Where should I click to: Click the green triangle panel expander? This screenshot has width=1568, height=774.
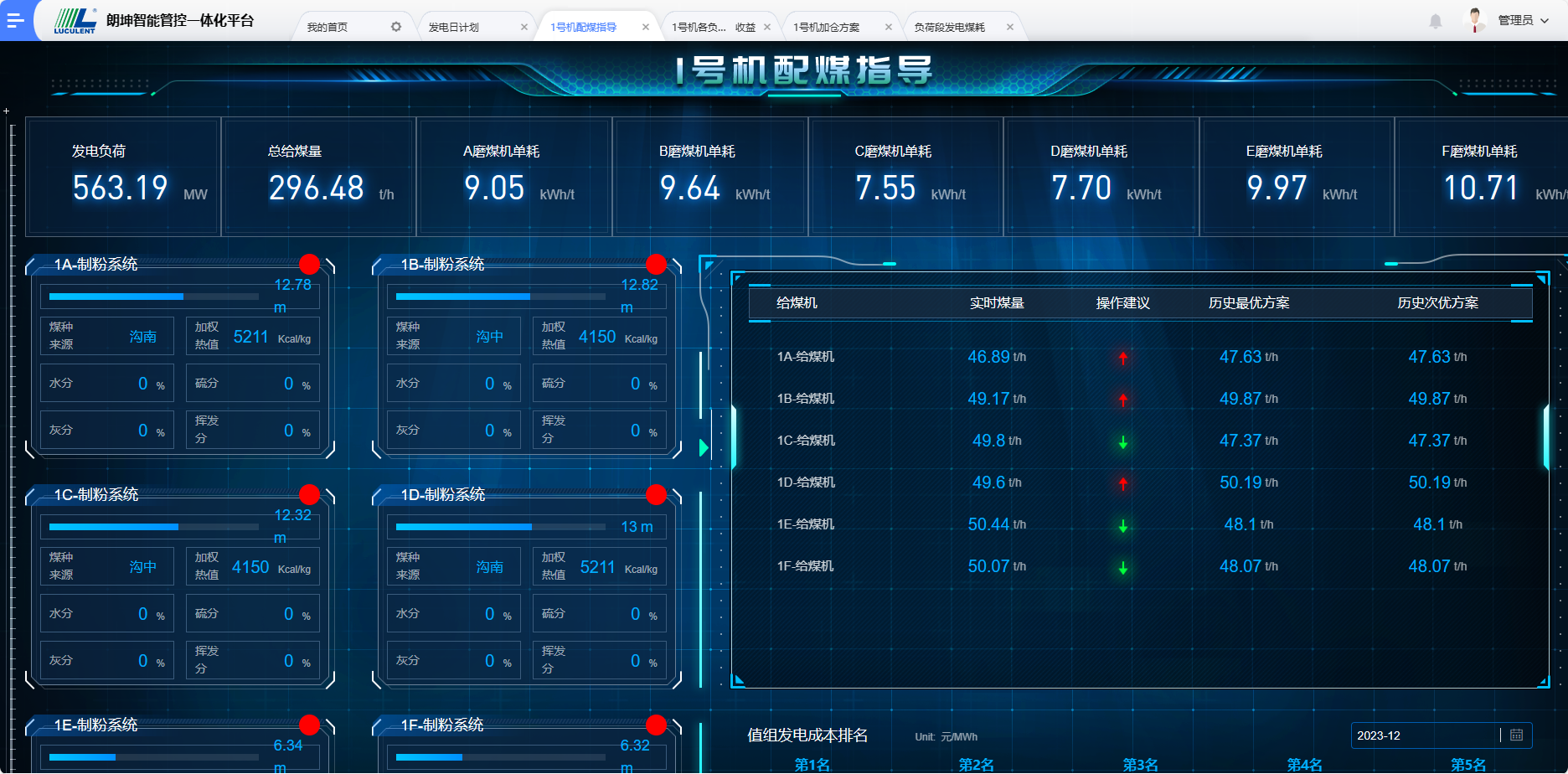pos(704,448)
